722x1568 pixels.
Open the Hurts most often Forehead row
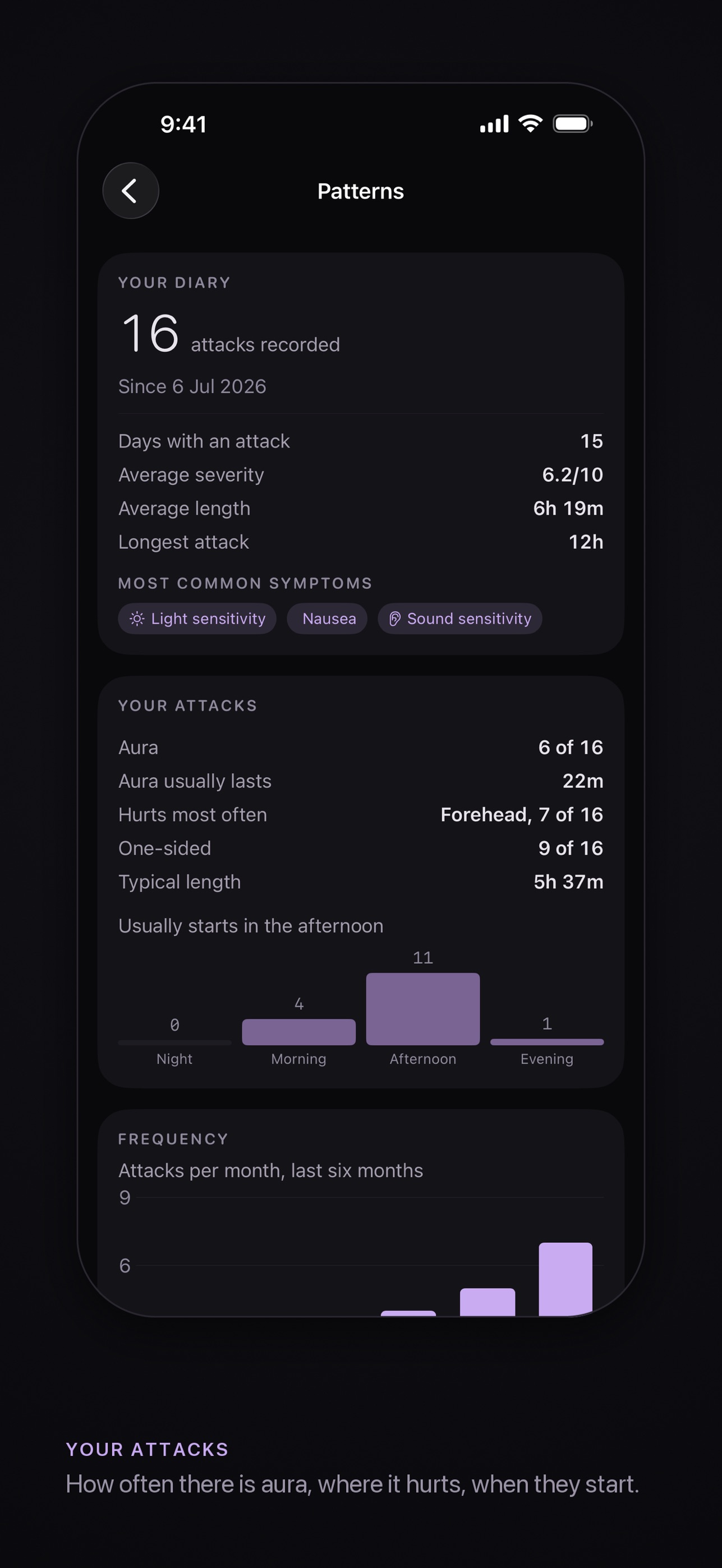click(360, 814)
